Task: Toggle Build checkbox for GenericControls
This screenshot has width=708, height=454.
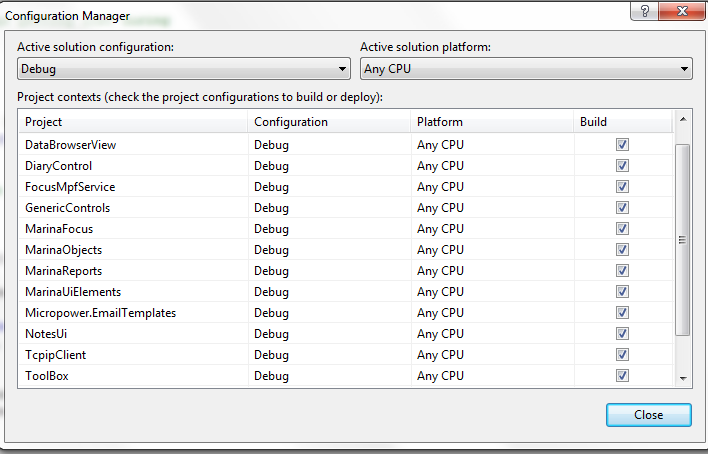Action: coord(622,208)
